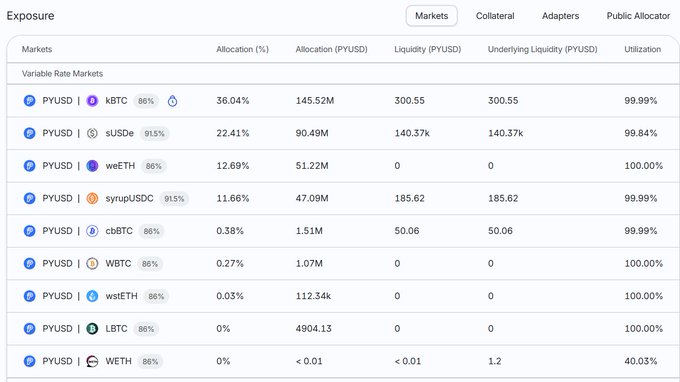Click PYUSD icon in the WETH row
The width and height of the screenshot is (680, 382).
pyautogui.click(x=29, y=361)
